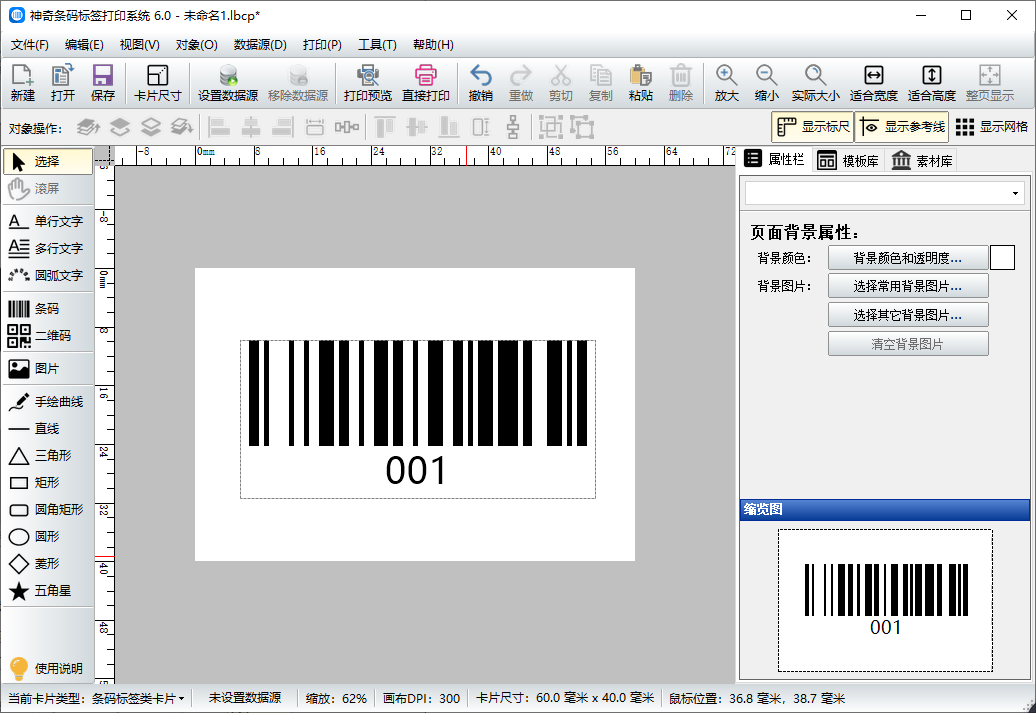
Task: Switch to the 素材库 tab
Action: pyautogui.click(x=922, y=161)
